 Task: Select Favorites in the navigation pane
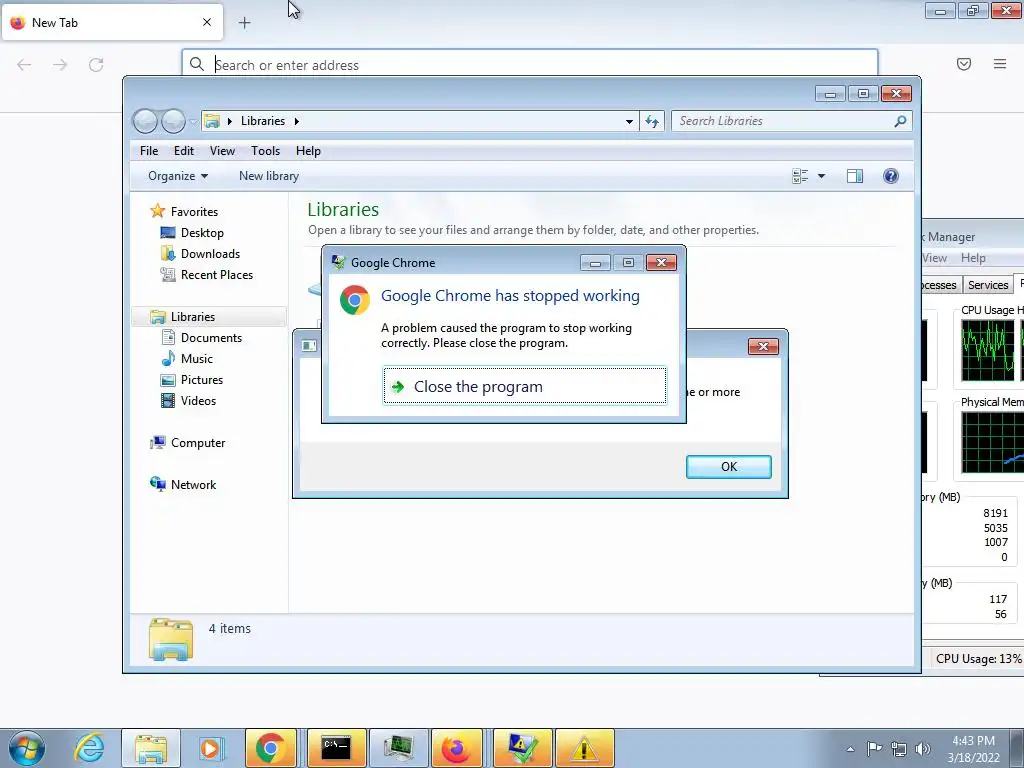point(194,212)
